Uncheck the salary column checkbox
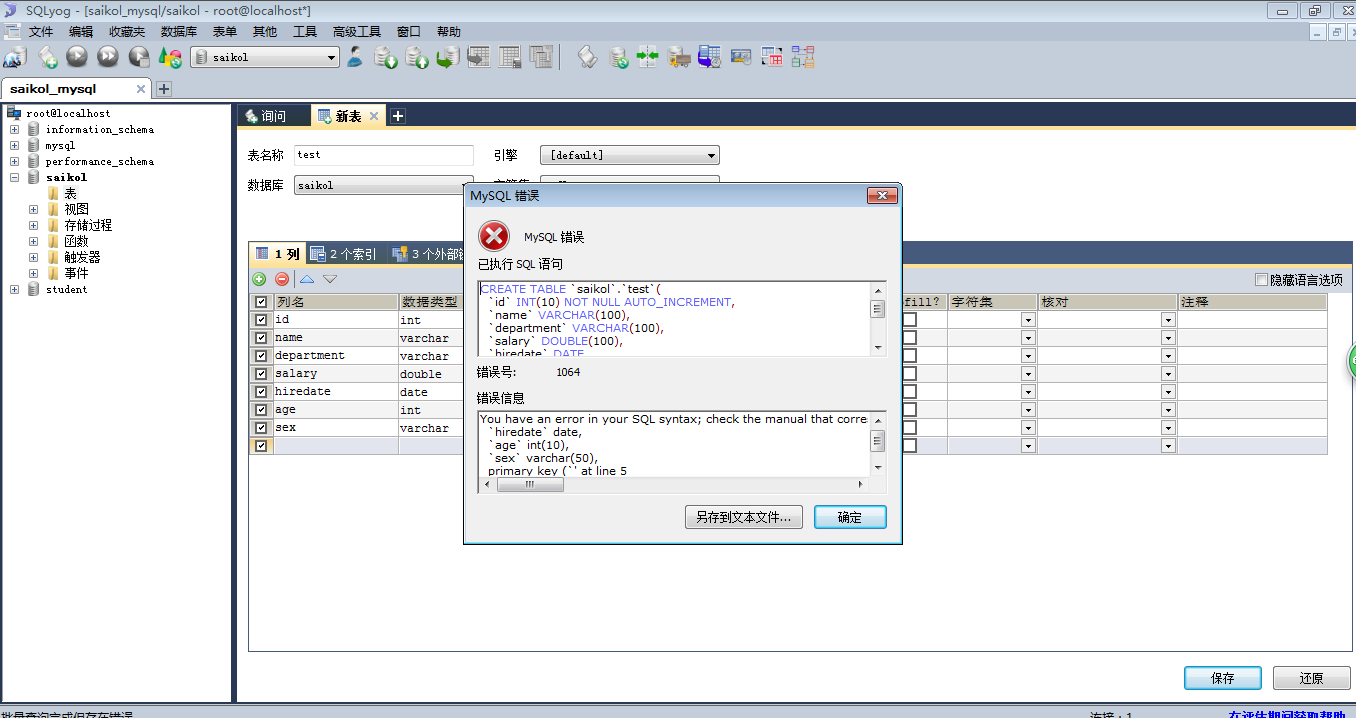 [x=260, y=372]
